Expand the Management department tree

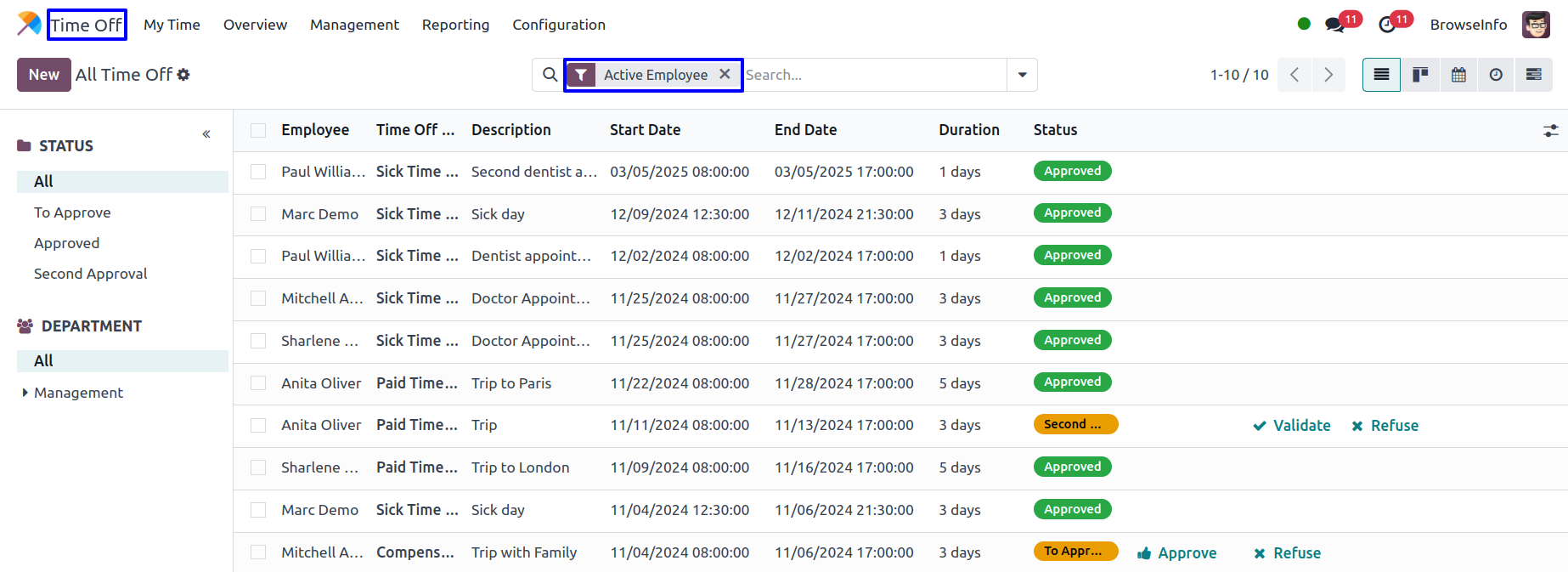(x=25, y=393)
